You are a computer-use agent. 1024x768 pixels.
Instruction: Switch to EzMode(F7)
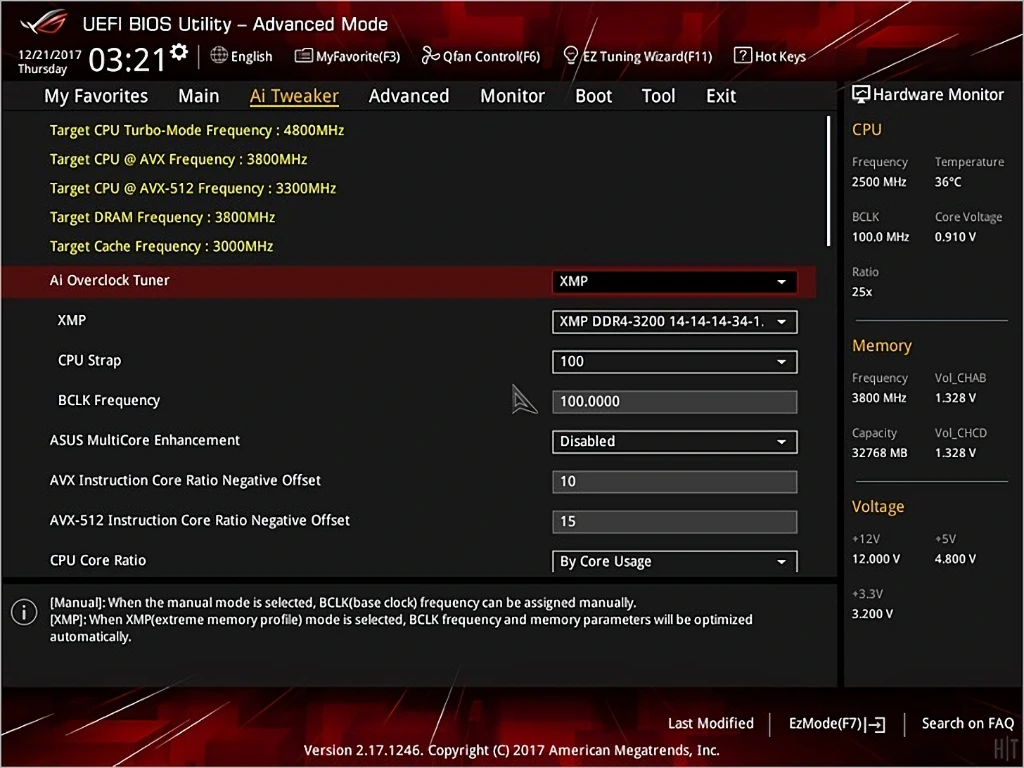(x=837, y=724)
